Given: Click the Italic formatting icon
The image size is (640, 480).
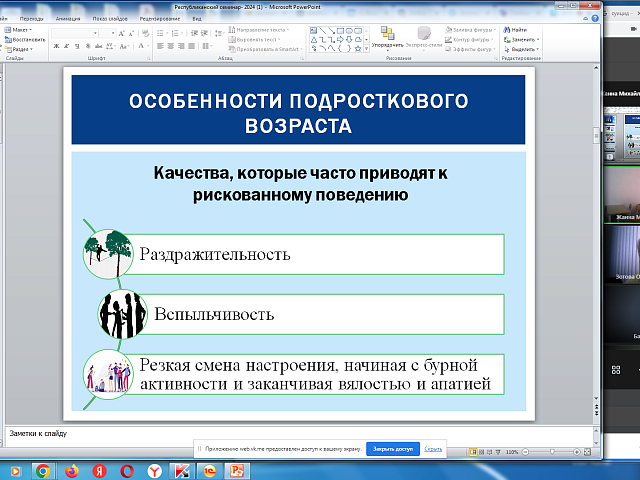Looking at the screenshot, I should (67, 45).
